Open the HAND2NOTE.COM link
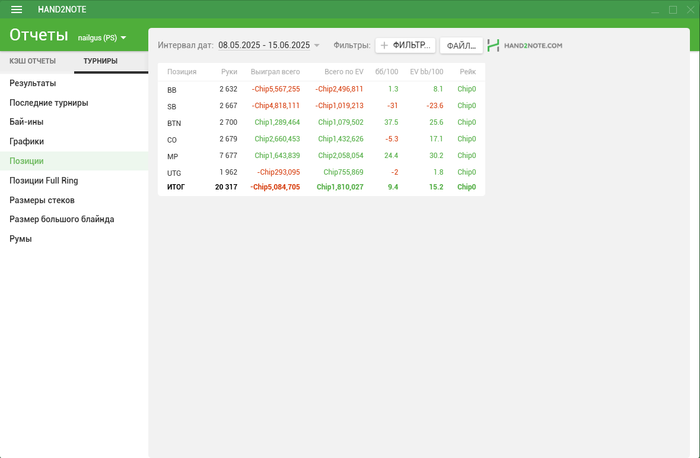 coord(533,46)
